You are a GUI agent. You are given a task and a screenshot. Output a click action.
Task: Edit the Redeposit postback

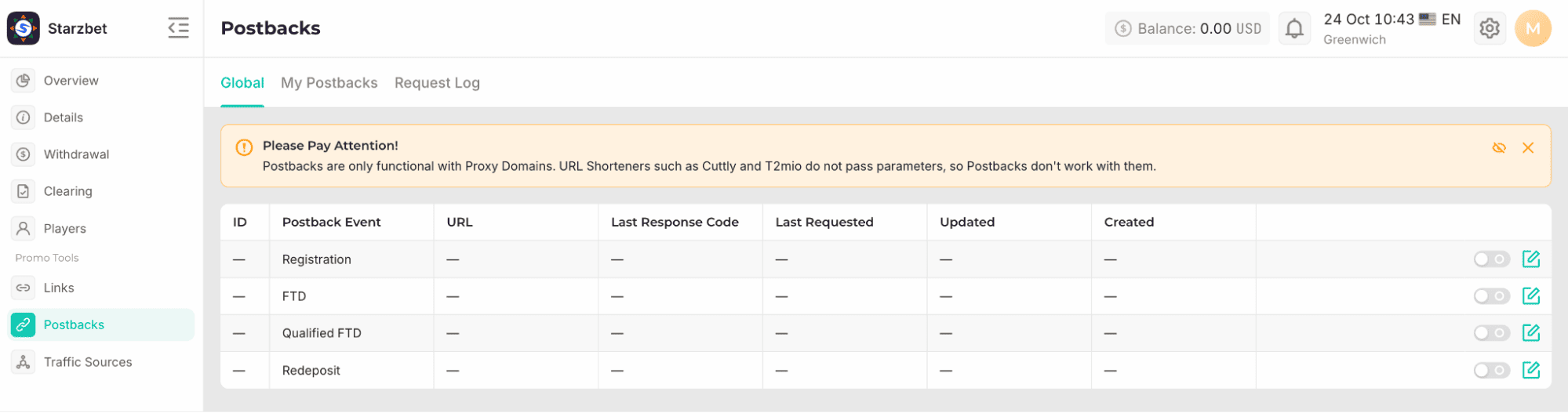1530,370
